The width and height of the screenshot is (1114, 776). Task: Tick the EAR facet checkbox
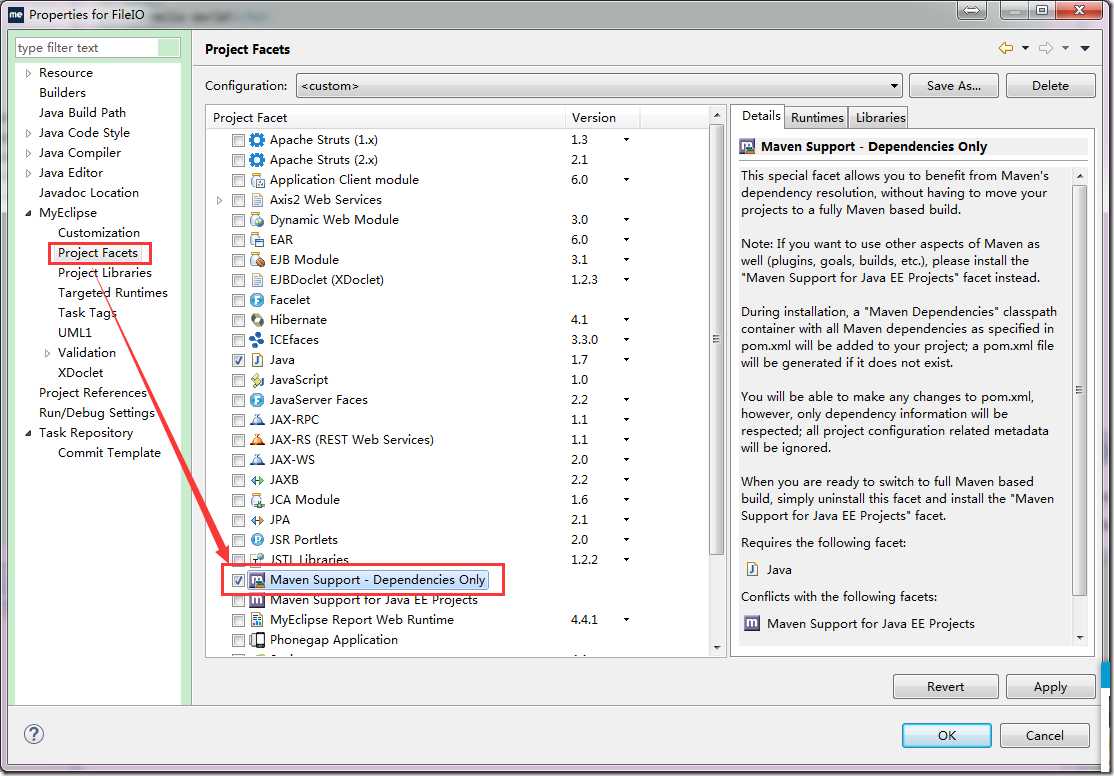[x=238, y=240]
